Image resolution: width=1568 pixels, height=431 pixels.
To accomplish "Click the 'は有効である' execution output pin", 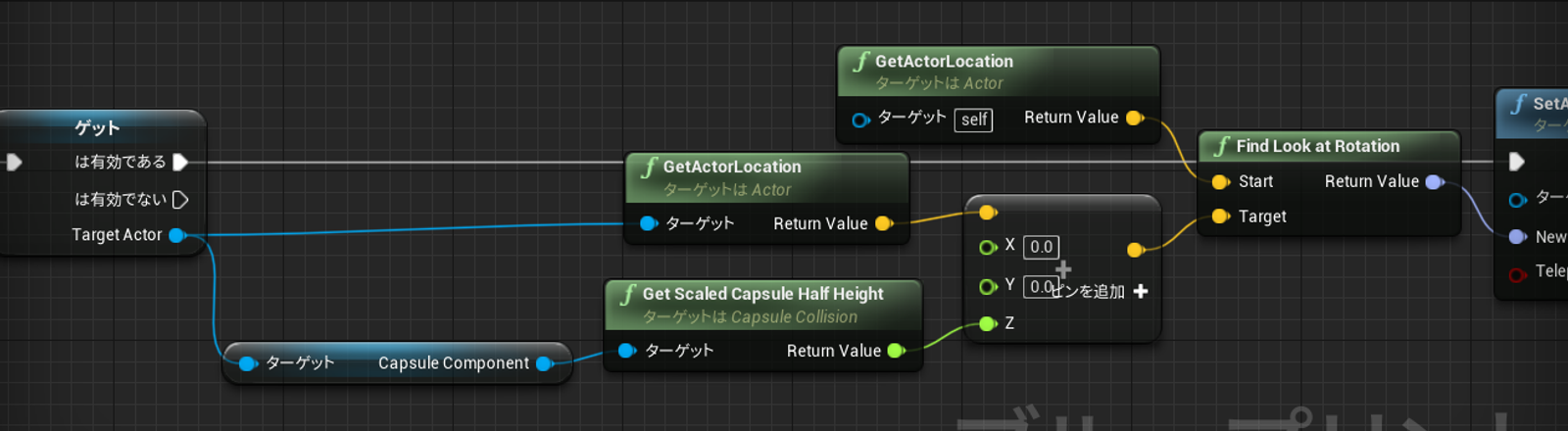I will 180,162.
